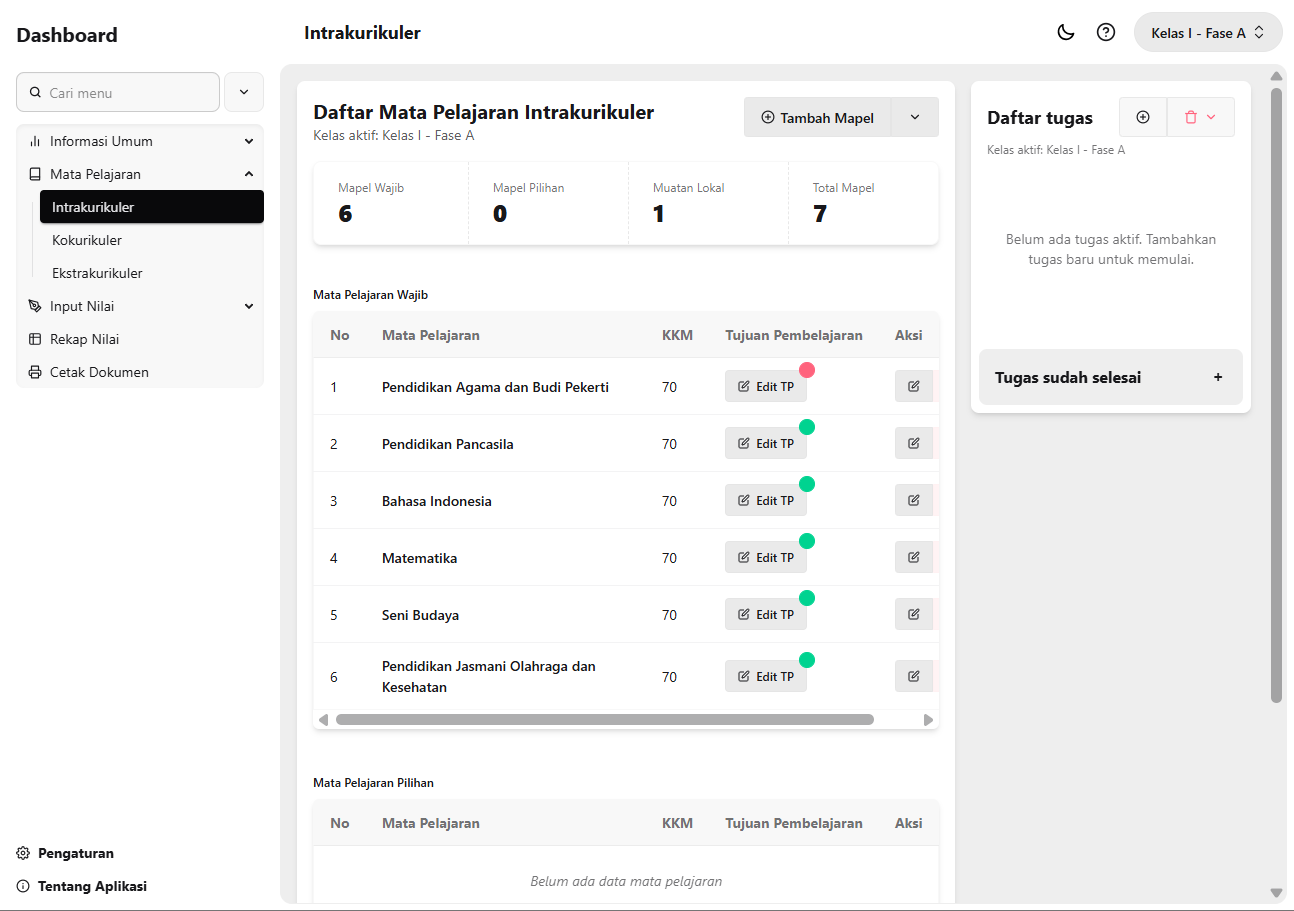Click the edit action icon for Seni Budaya
Viewport: 1294px width, 911px height.
tap(913, 614)
